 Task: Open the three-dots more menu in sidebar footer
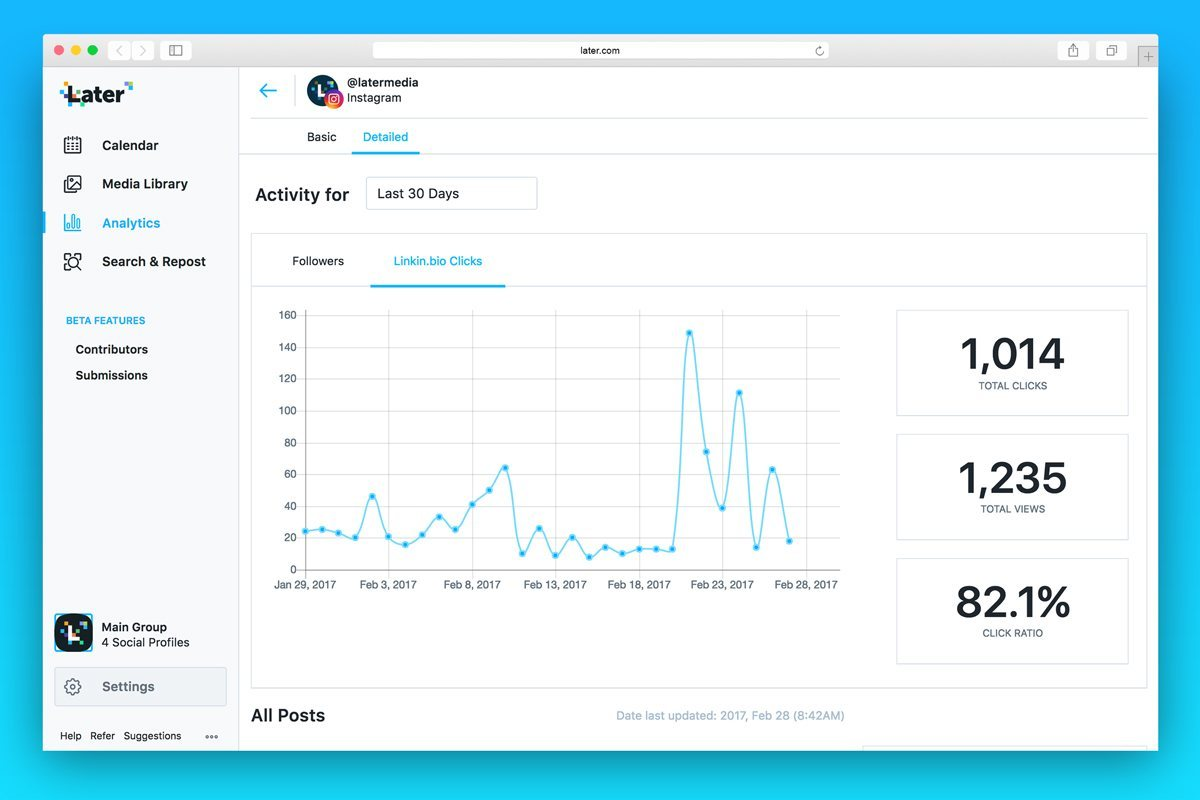click(212, 737)
